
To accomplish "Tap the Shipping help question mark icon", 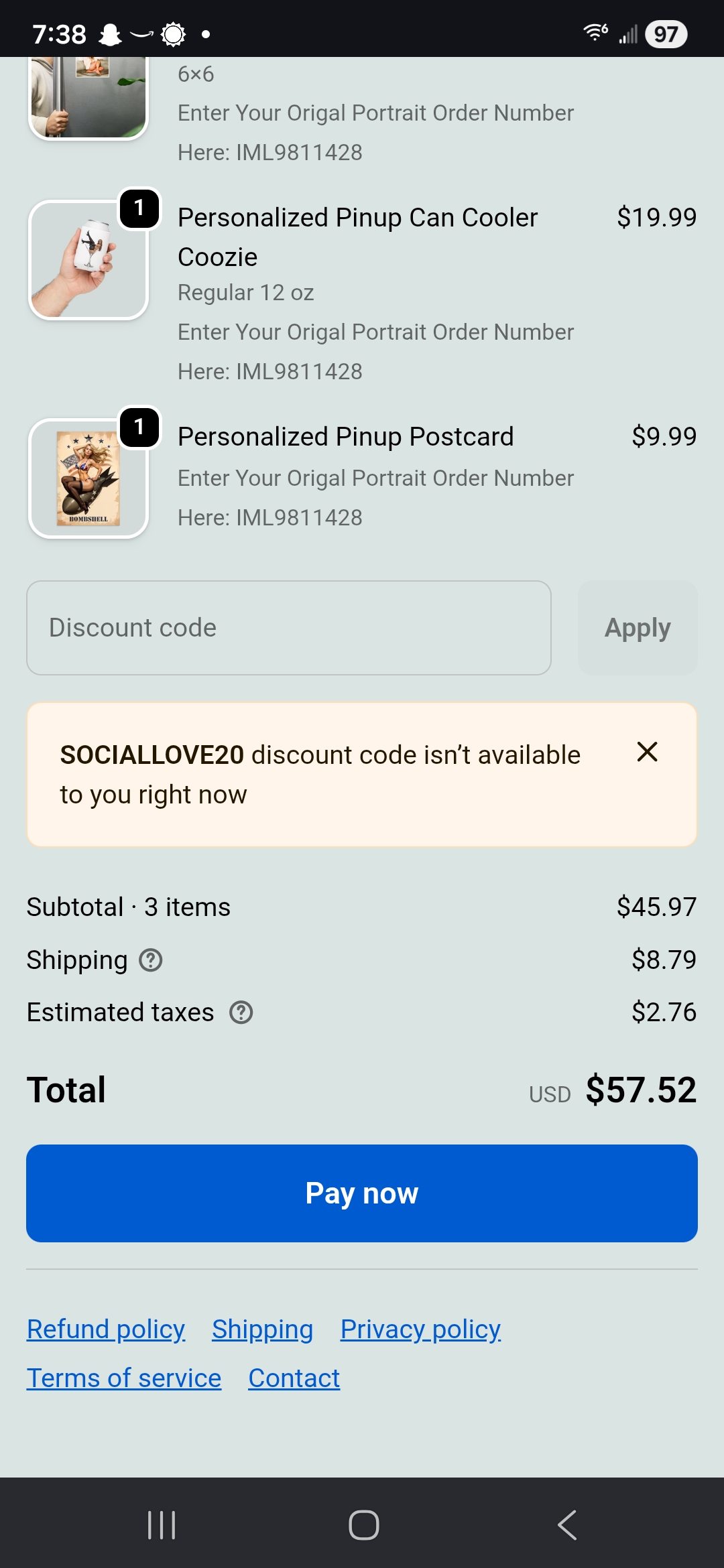I will point(151,960).
